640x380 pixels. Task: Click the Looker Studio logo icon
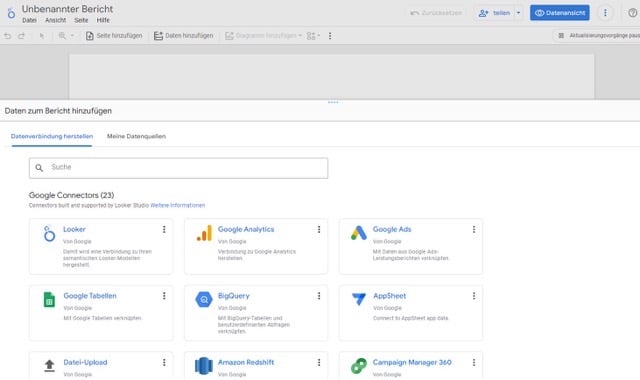point(11,13)
